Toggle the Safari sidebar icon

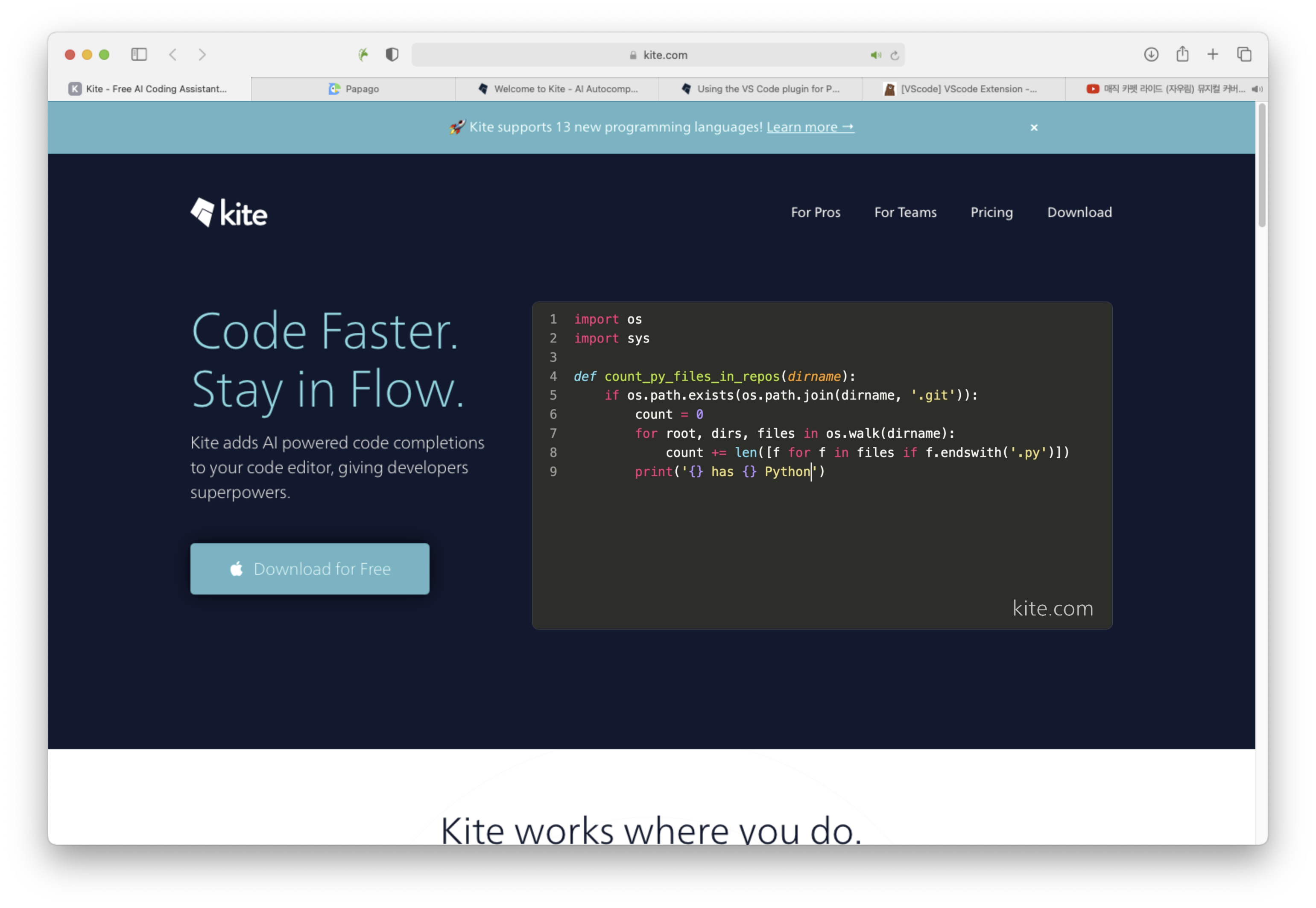(139, 55)
